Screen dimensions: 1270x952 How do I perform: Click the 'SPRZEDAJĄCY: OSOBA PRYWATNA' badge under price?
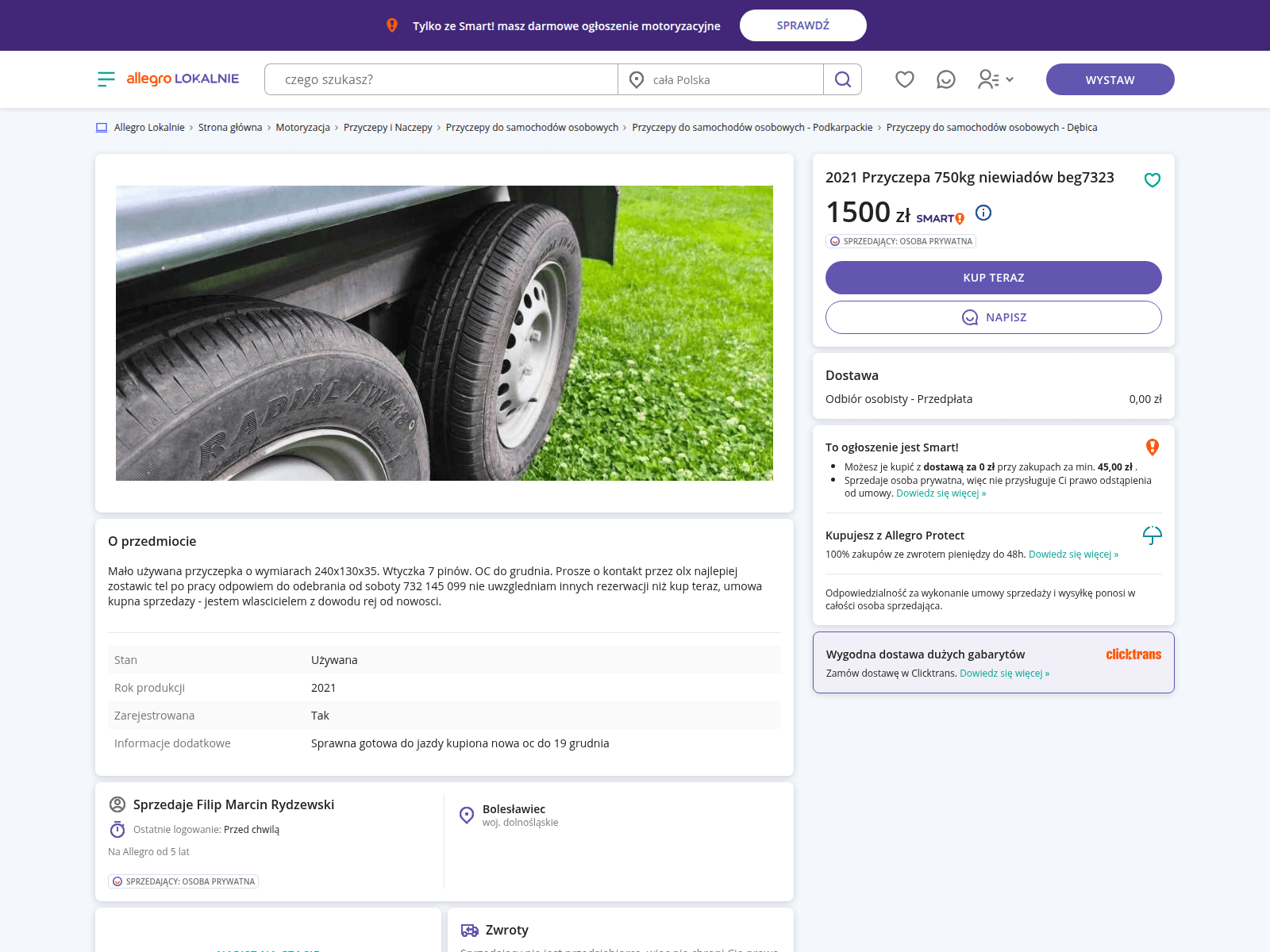click(x=901, y=241)
